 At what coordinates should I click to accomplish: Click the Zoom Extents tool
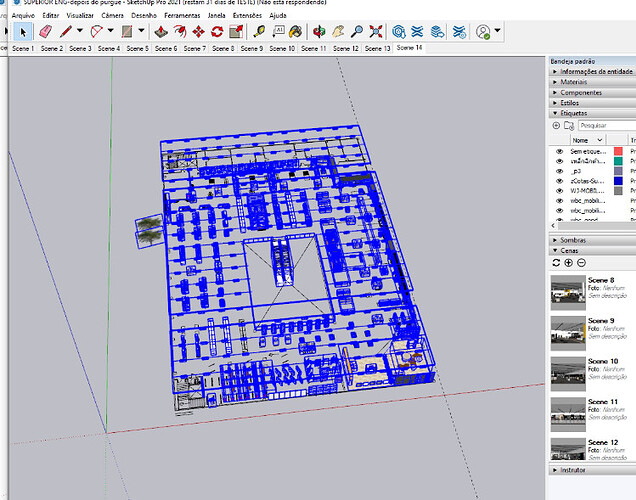click(x=376, y=32)
